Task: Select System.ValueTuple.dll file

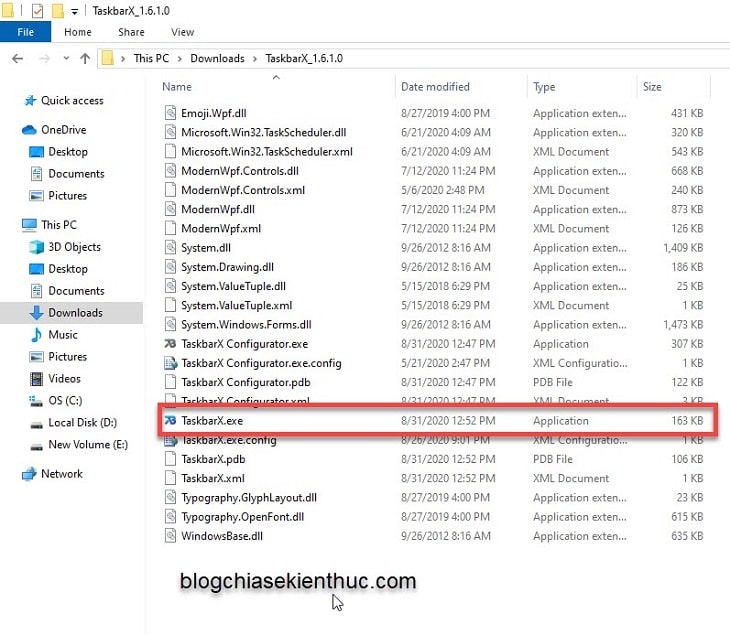Action: (233, 286)
